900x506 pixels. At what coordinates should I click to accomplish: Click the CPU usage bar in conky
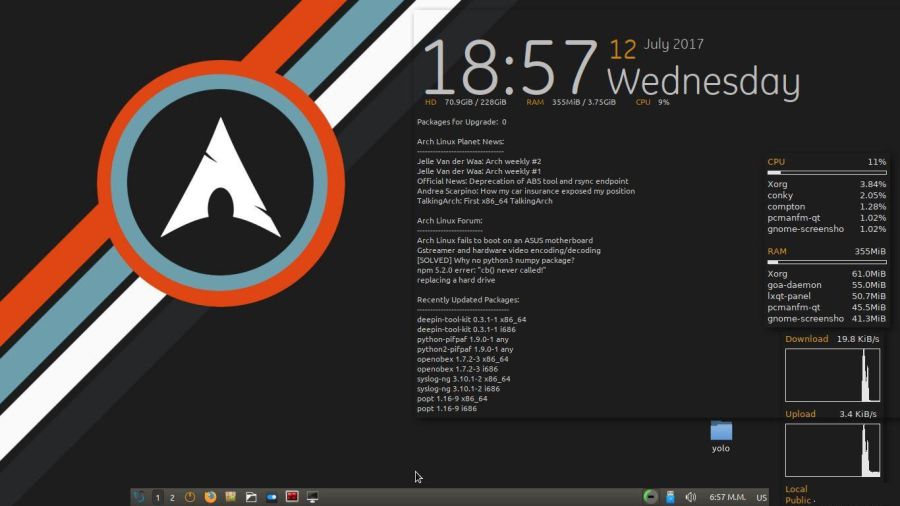pyautogui.click(x=827, y=172)
